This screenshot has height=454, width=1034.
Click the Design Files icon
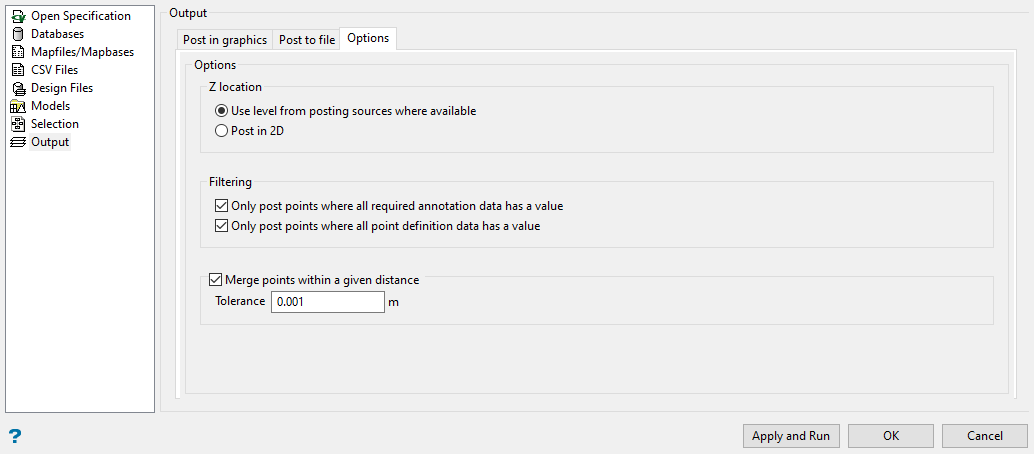(17, 88)
